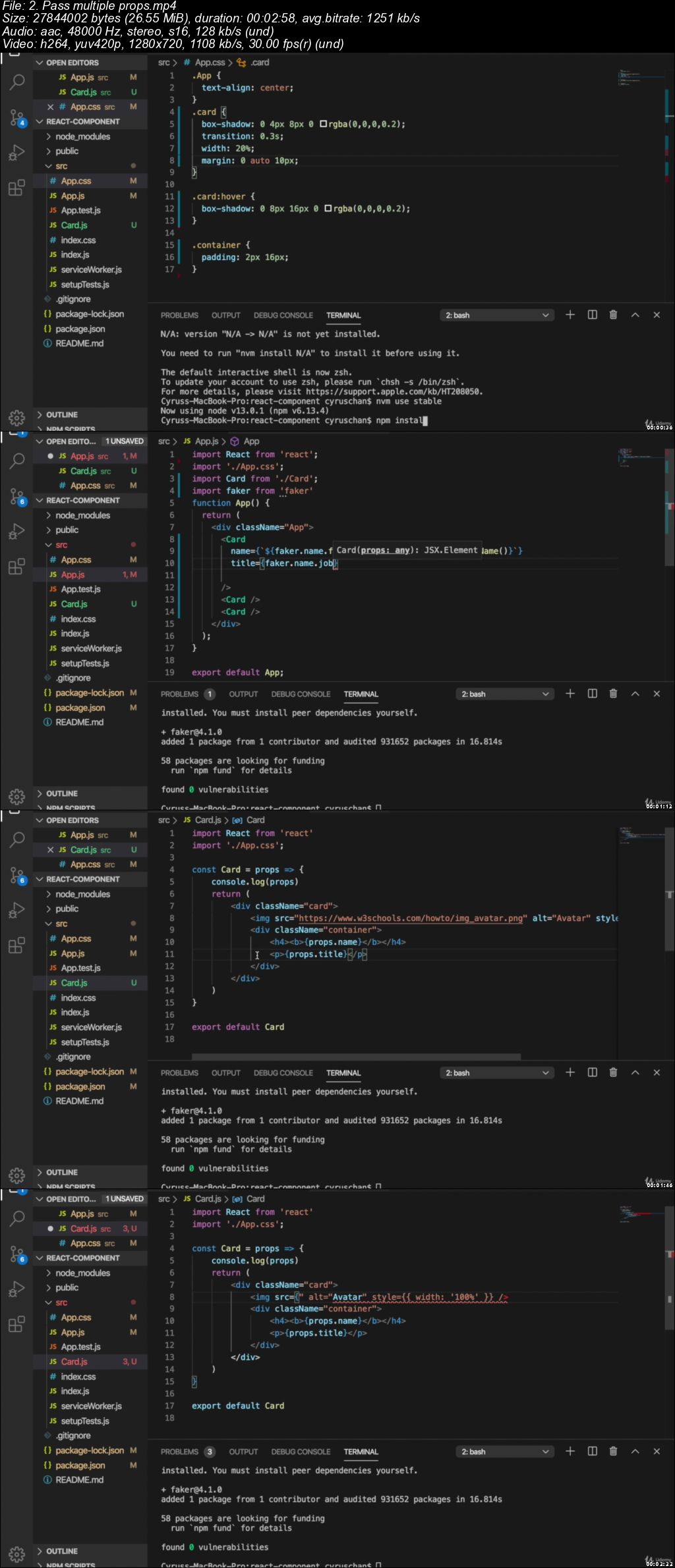Open Source Control in the 00:01:12 frame
Image resolution: width=675 pixels, height=1568 pixels.
pos(17,497)
